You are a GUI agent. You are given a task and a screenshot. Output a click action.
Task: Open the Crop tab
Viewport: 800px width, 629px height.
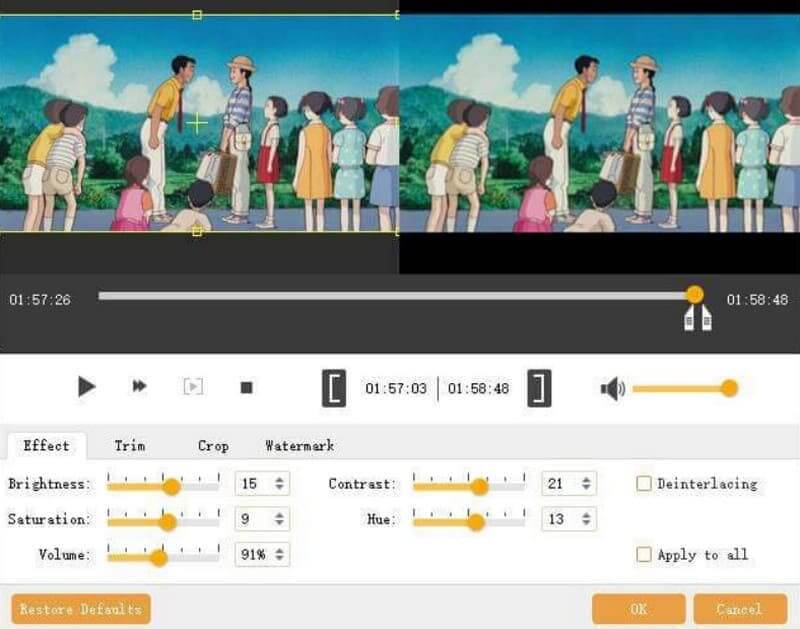[213, 445]
